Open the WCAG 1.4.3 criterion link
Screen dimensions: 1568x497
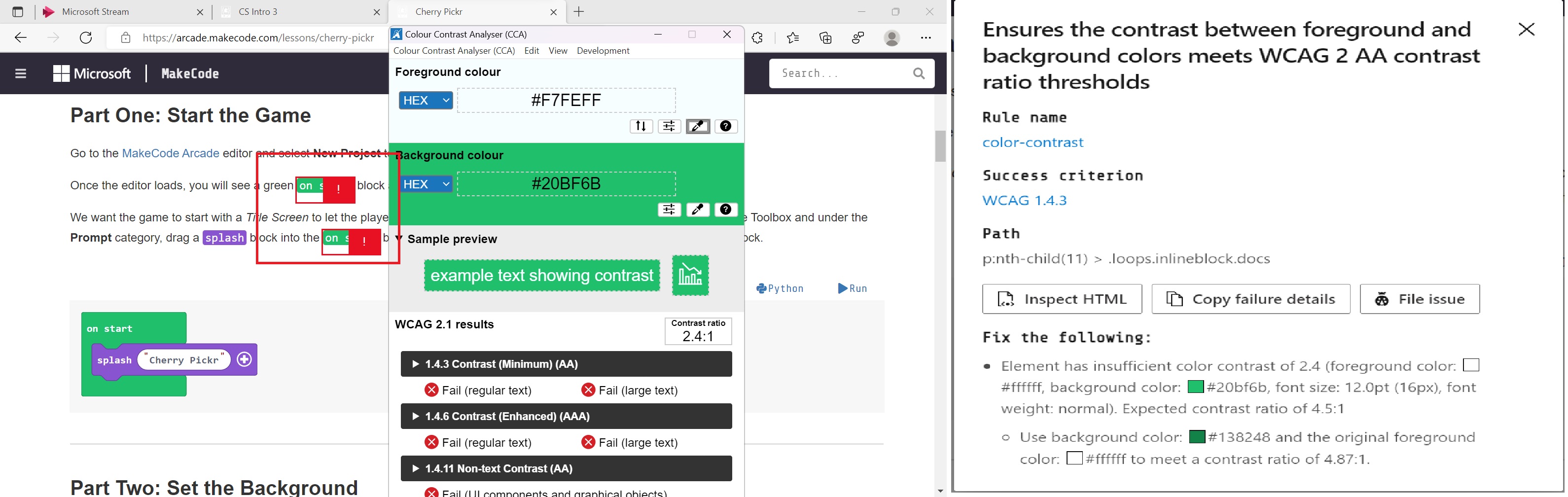[x=1025, y=200]
